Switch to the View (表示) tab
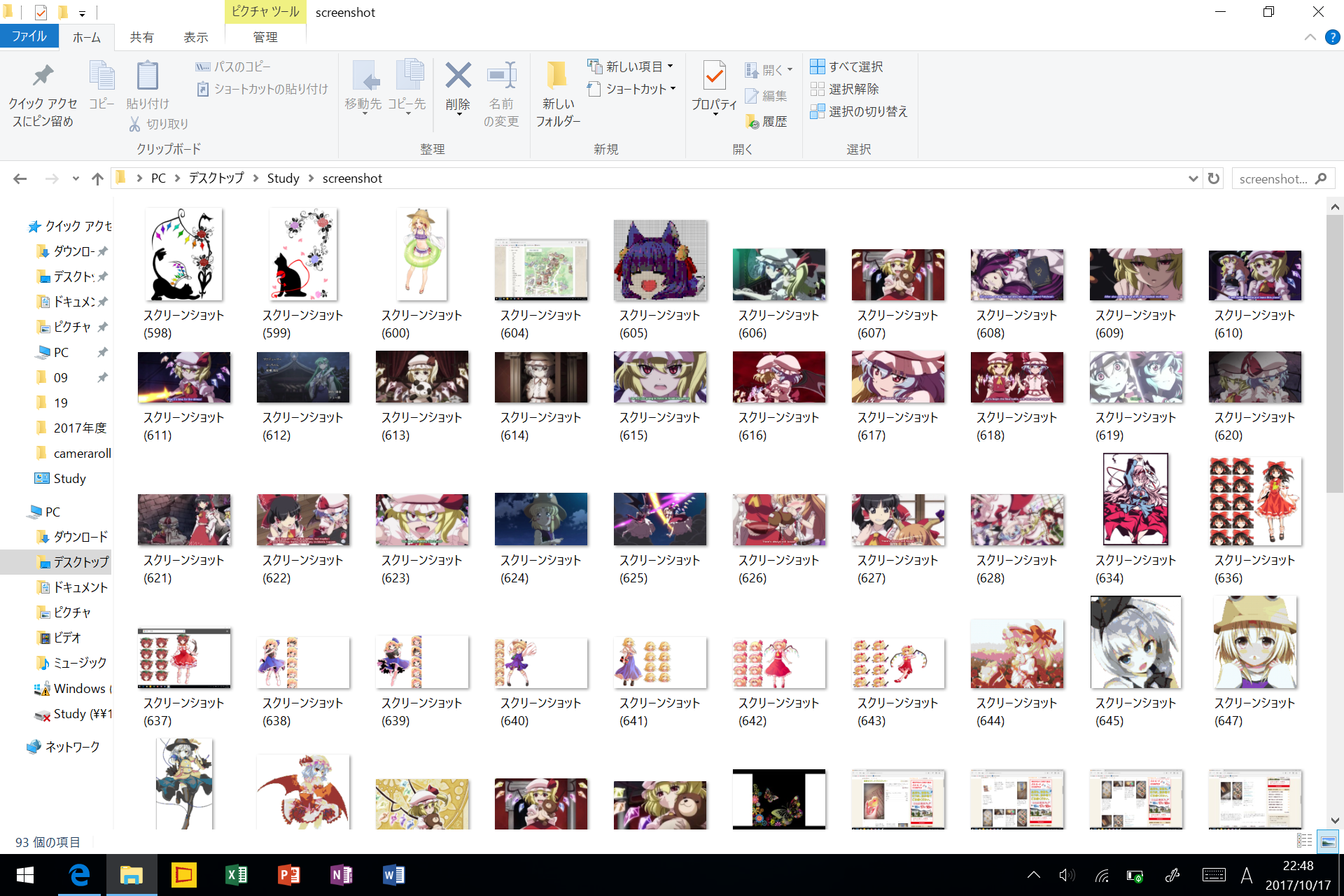1344x896 pixels. coord(196,37)
